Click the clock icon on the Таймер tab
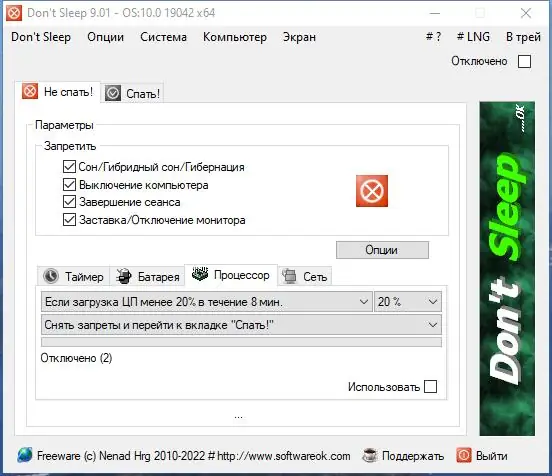Viewport: 552px width, 476px height. (x=51, y=276)
